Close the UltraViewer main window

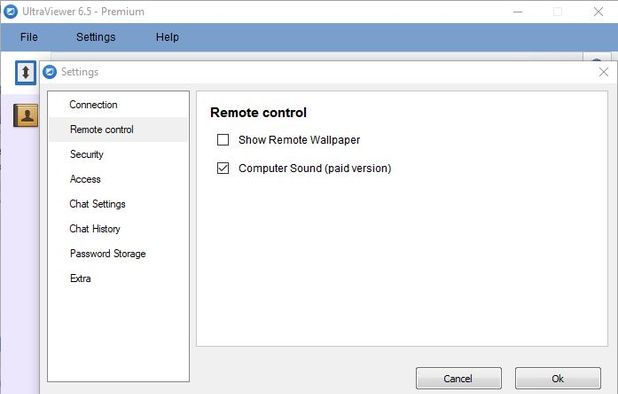(598, 12)
